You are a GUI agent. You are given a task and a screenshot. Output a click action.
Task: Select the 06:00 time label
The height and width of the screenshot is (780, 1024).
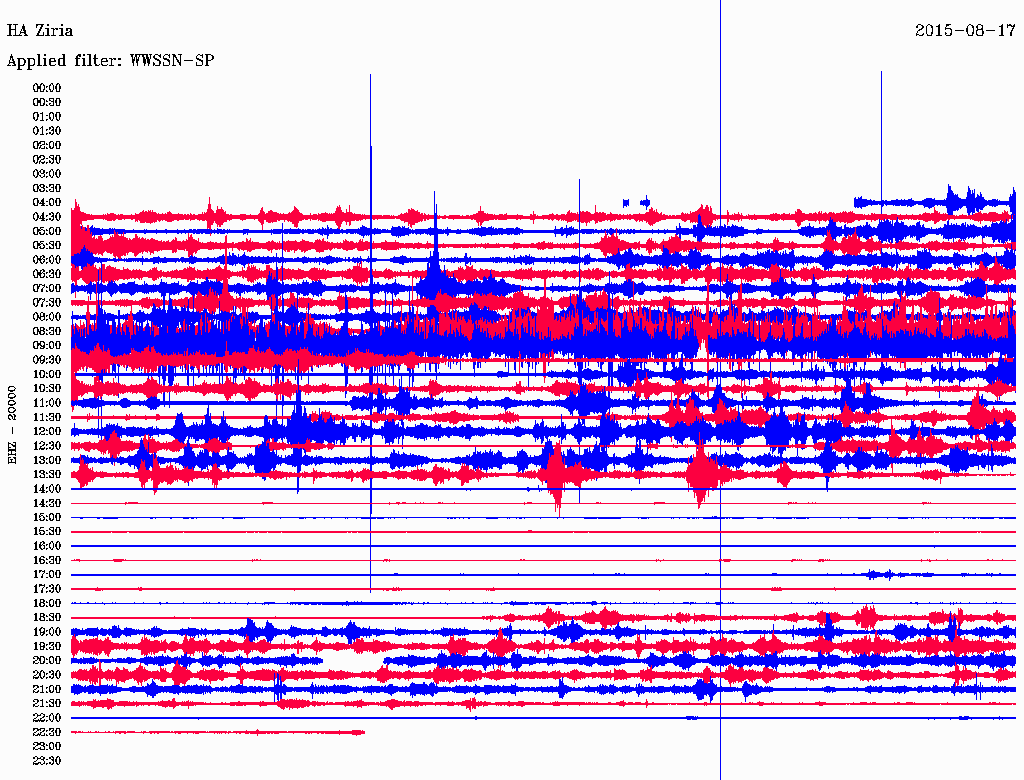click(x=47, y=260)
